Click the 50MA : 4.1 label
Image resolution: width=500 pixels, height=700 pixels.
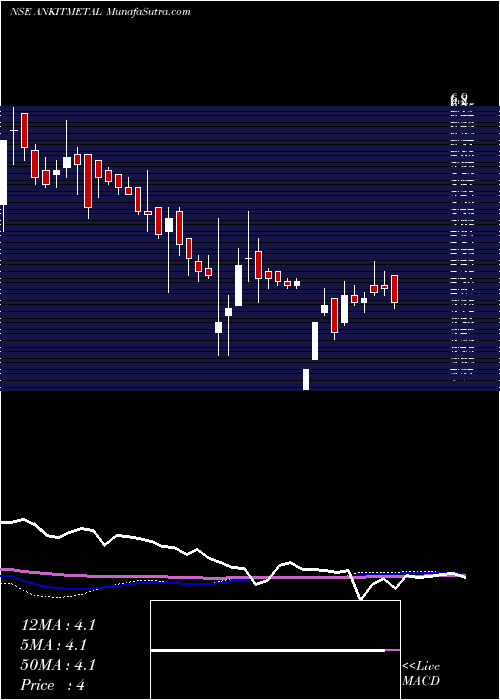coord(58,665)
